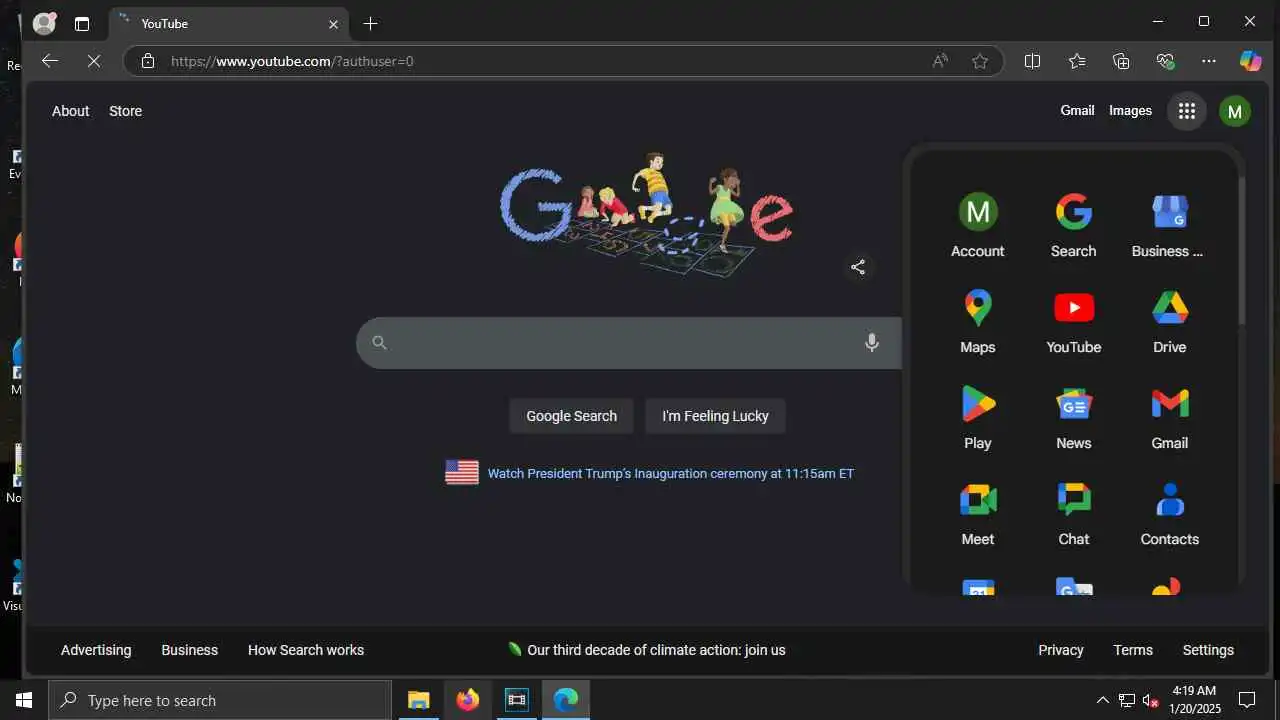The width and height of the screenshot is (1280, 720).
Task: Open the M profile avatar on Google page
Action: [x=1235, y=111]
